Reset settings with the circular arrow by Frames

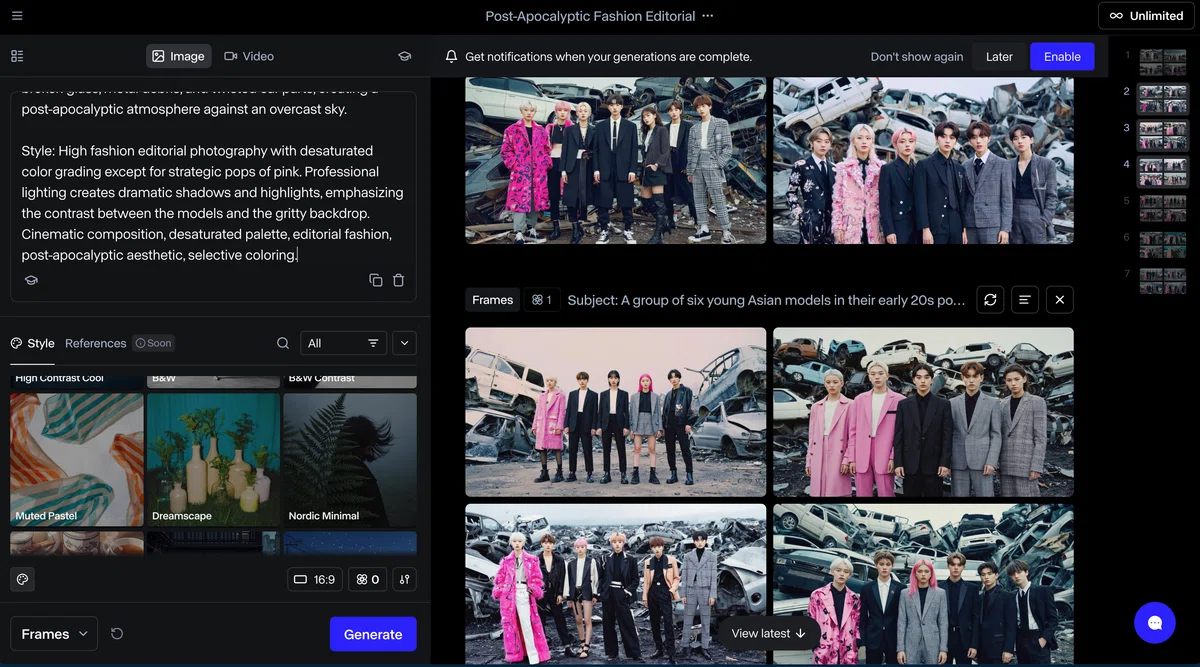point(117,634)
